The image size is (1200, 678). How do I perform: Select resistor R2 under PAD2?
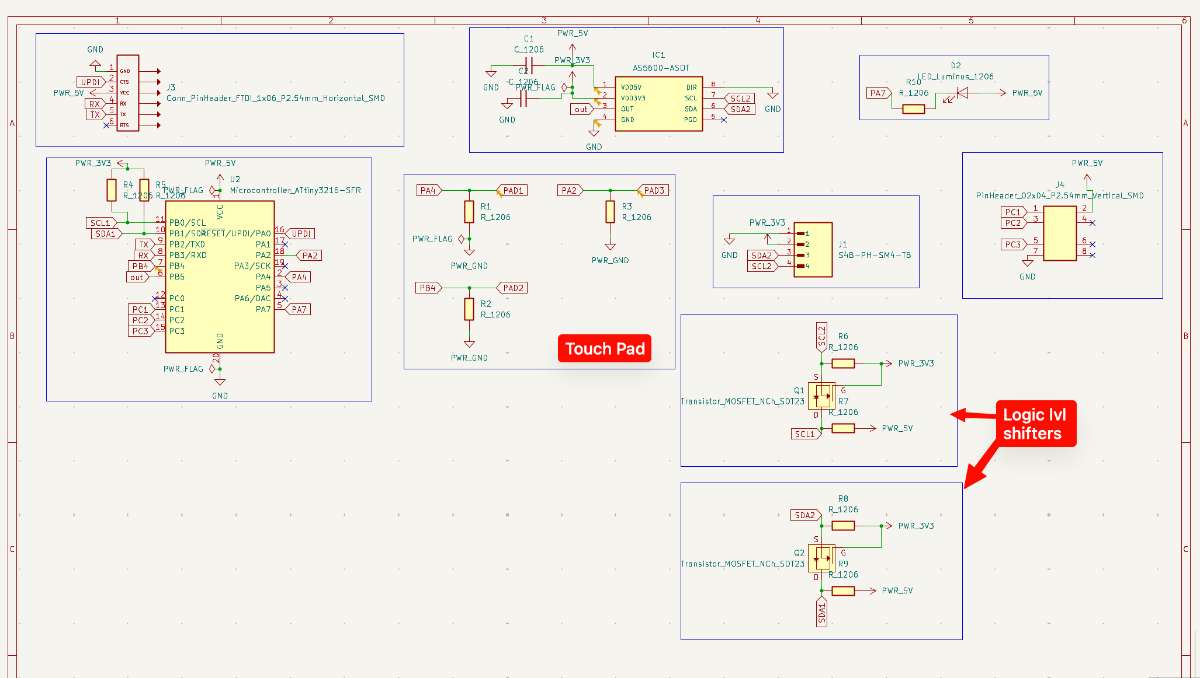pyautogui.click(x=469, y=308)
